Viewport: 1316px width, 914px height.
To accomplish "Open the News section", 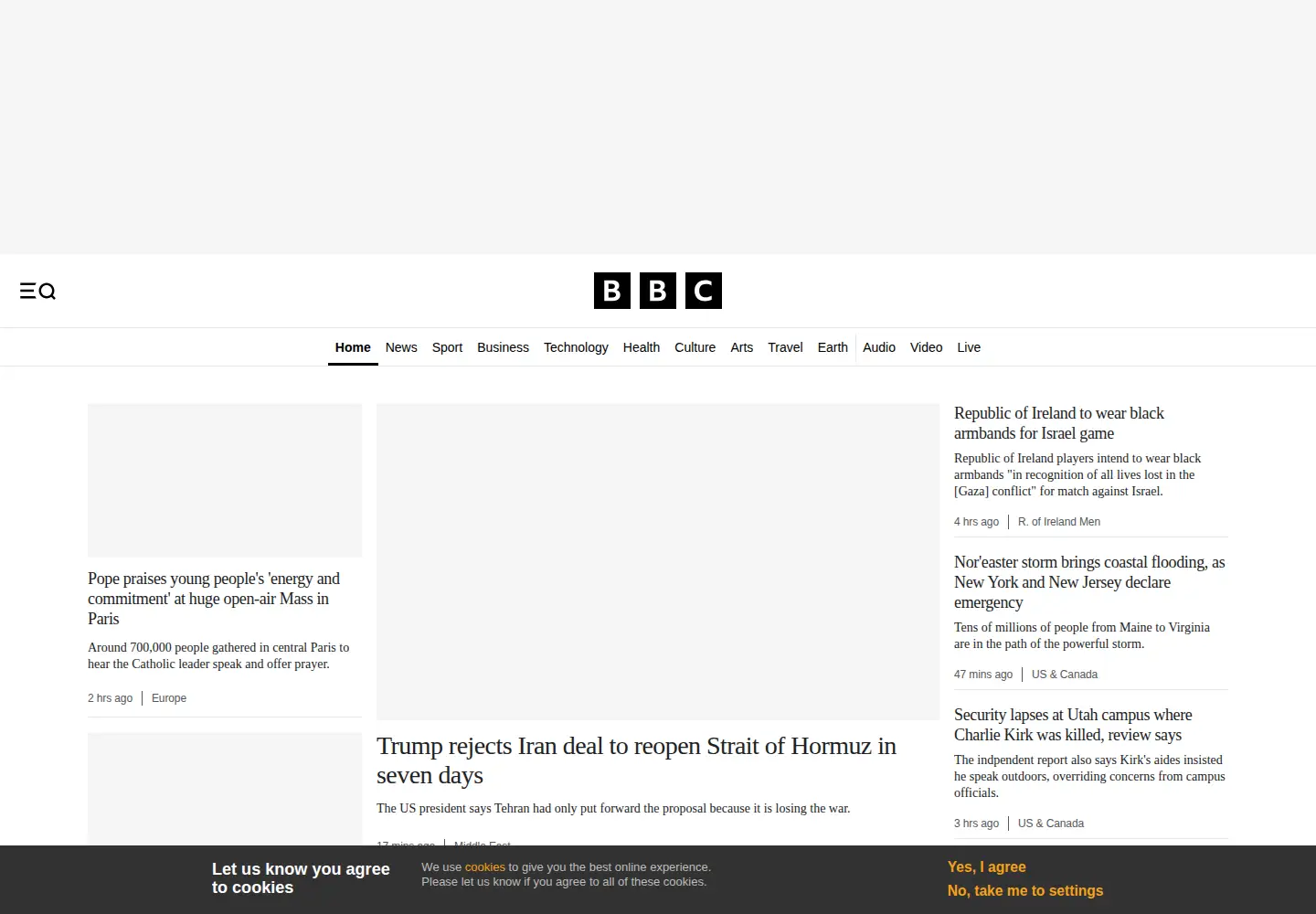I will pos(401,347).
